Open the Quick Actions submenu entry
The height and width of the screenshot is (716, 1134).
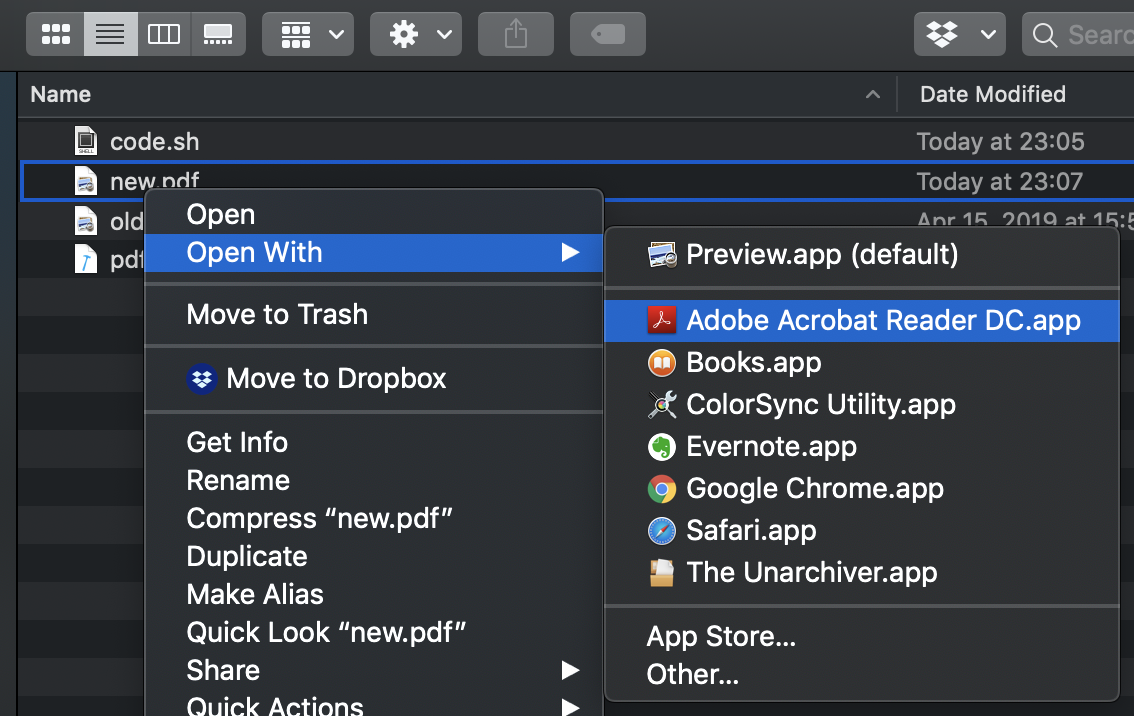(373, 705)
